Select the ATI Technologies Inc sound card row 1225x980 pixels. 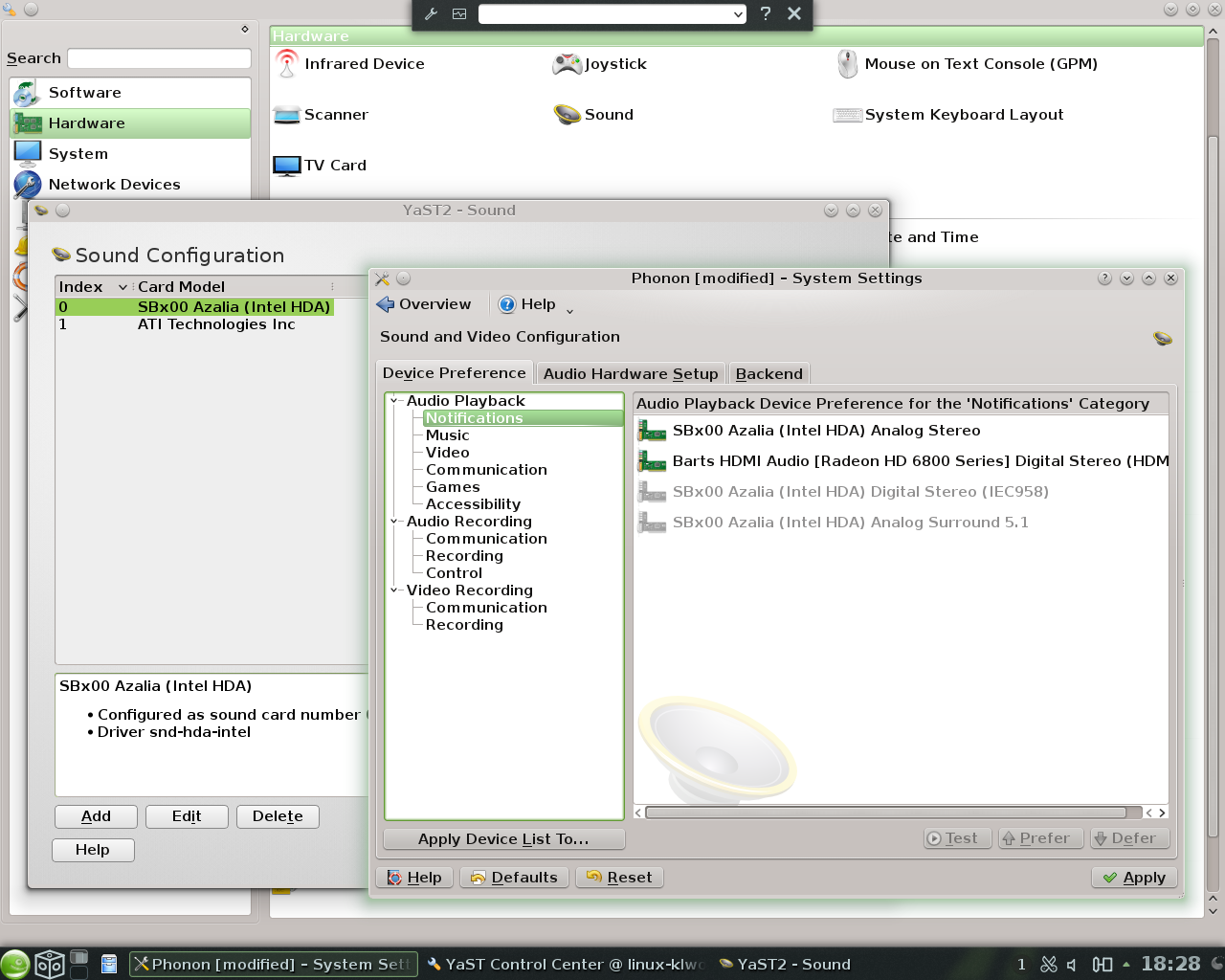point(215,324)
